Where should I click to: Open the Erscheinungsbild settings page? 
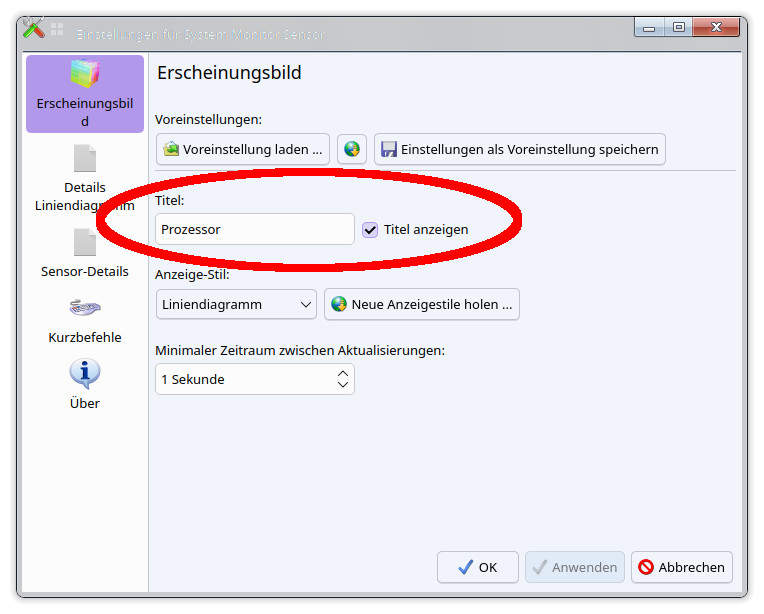(x=85, y=95)
